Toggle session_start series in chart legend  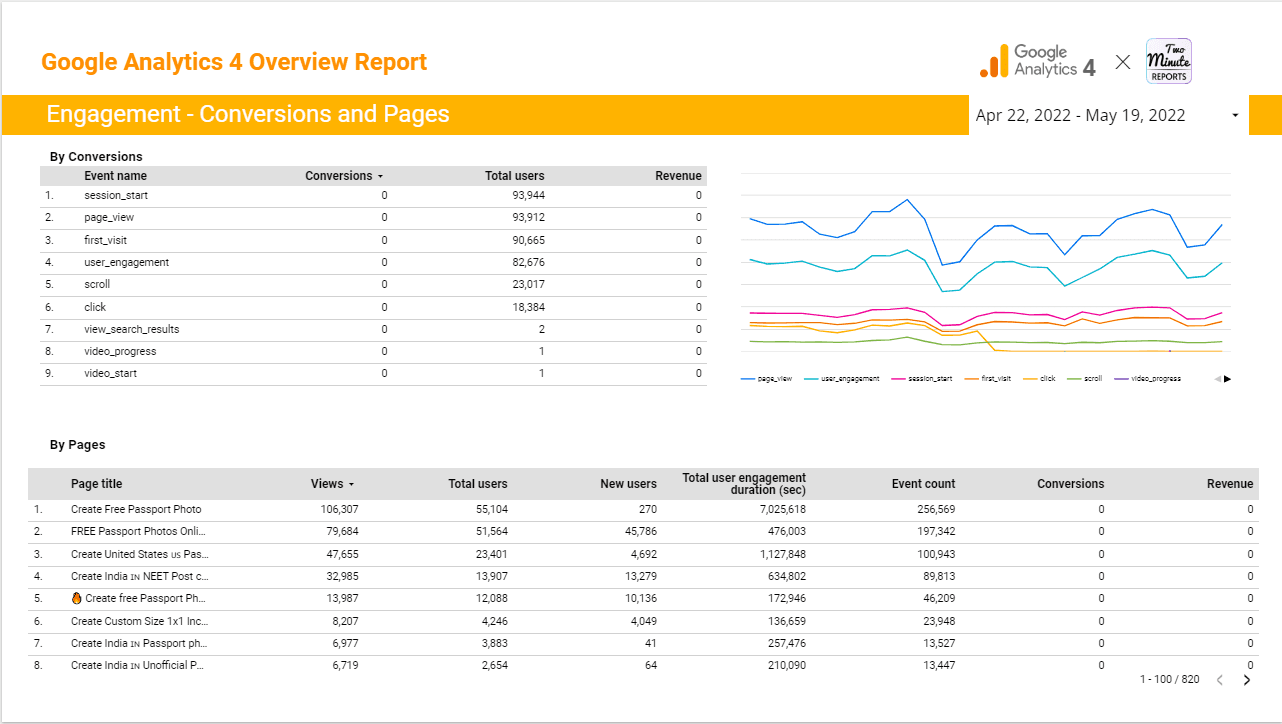pos(922,379)
